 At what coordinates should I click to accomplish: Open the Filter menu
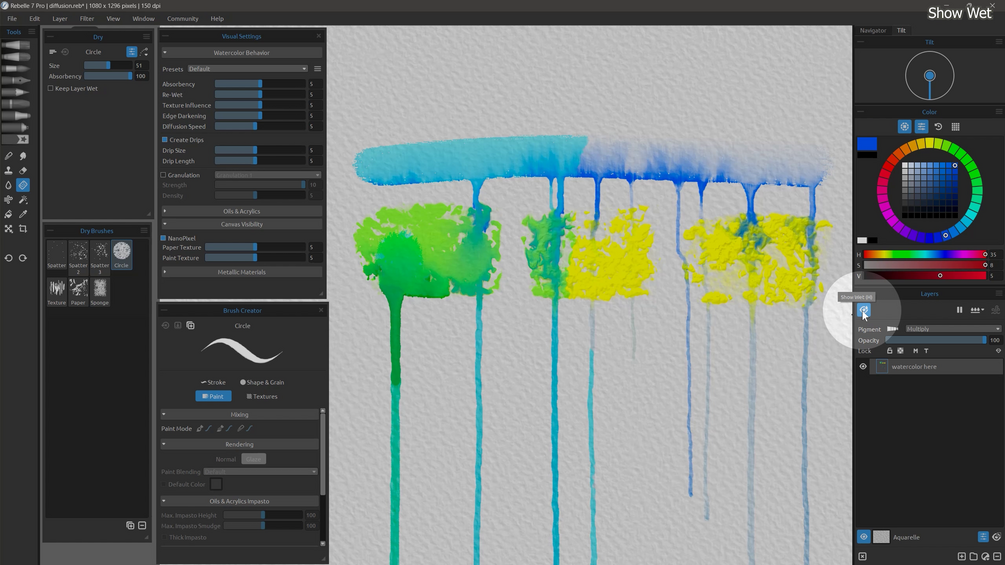[87, 19]
